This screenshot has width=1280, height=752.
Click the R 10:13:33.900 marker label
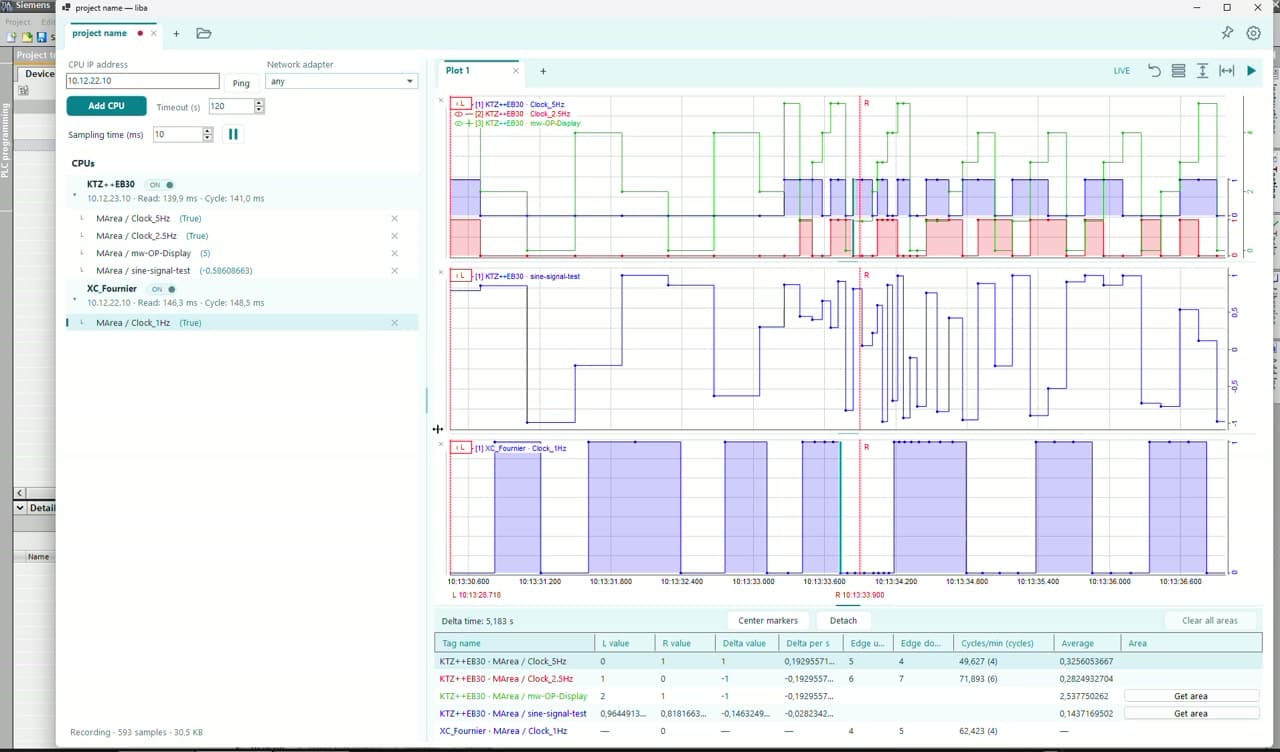coord(860,595)
